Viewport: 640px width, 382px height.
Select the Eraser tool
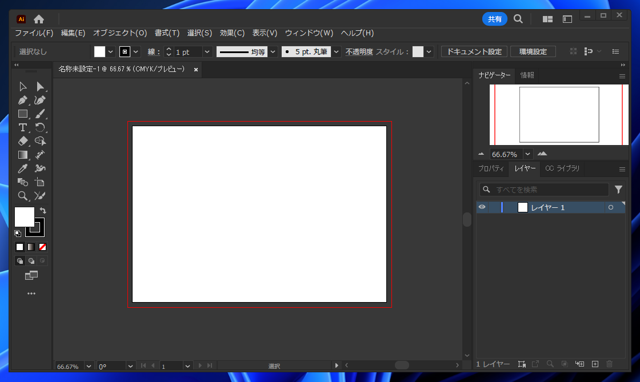[22, 141]
